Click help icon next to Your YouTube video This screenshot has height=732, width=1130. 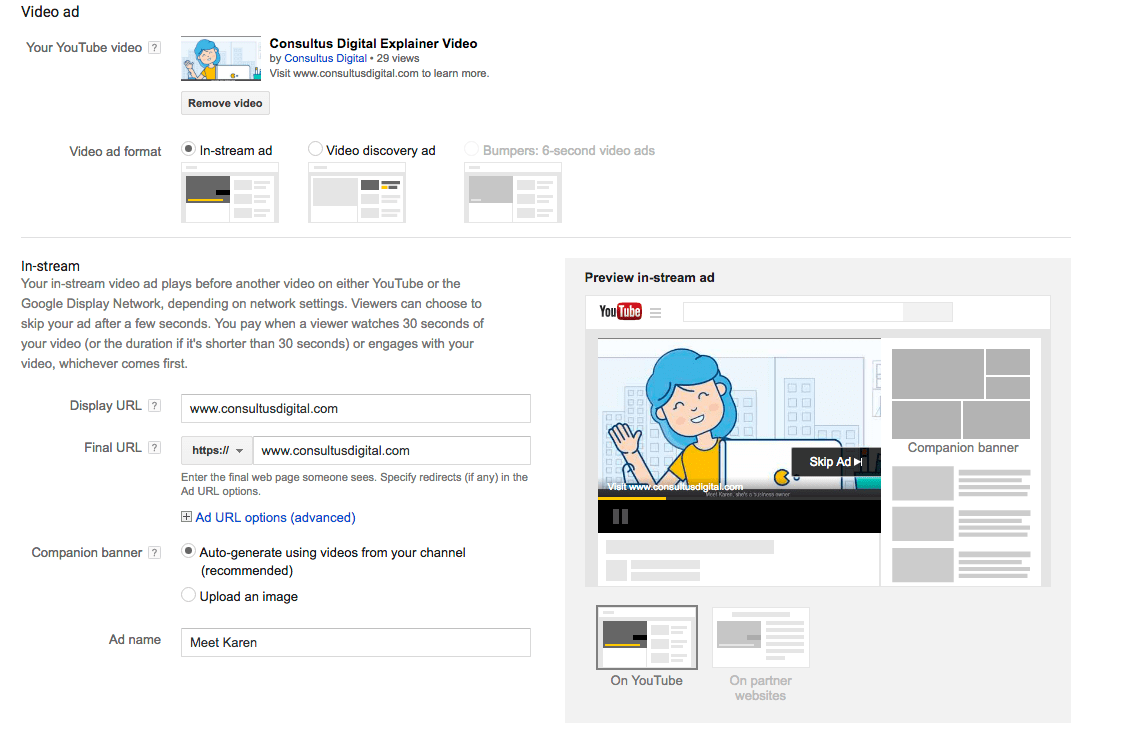tap(154, 48)
